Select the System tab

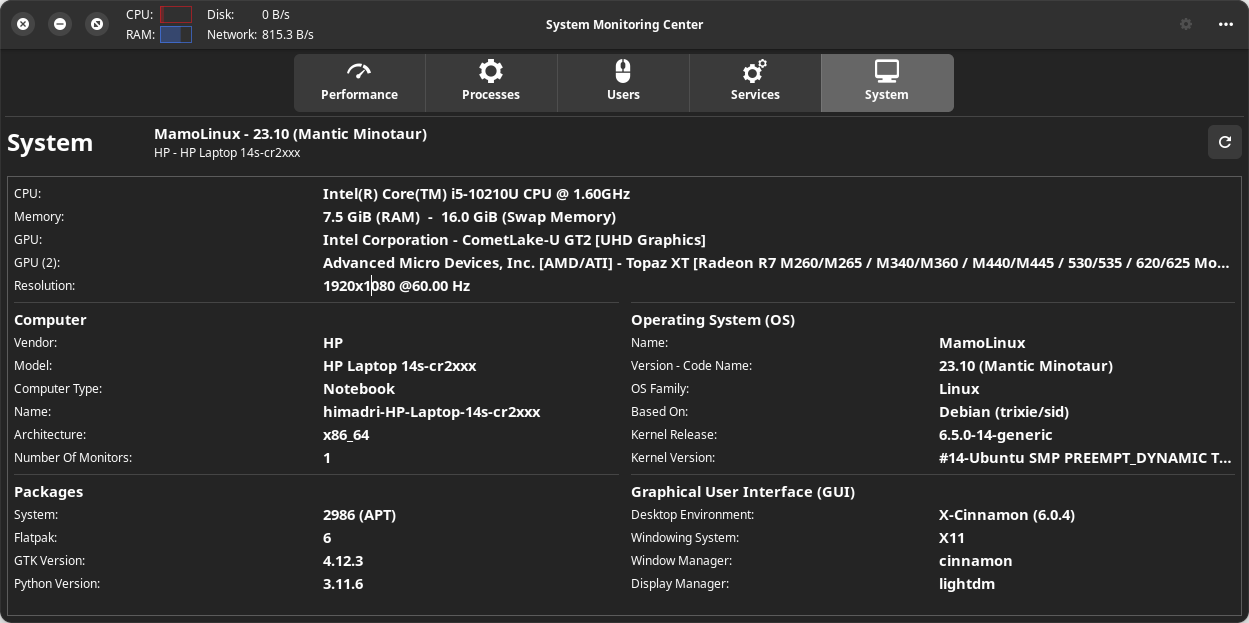887,83
